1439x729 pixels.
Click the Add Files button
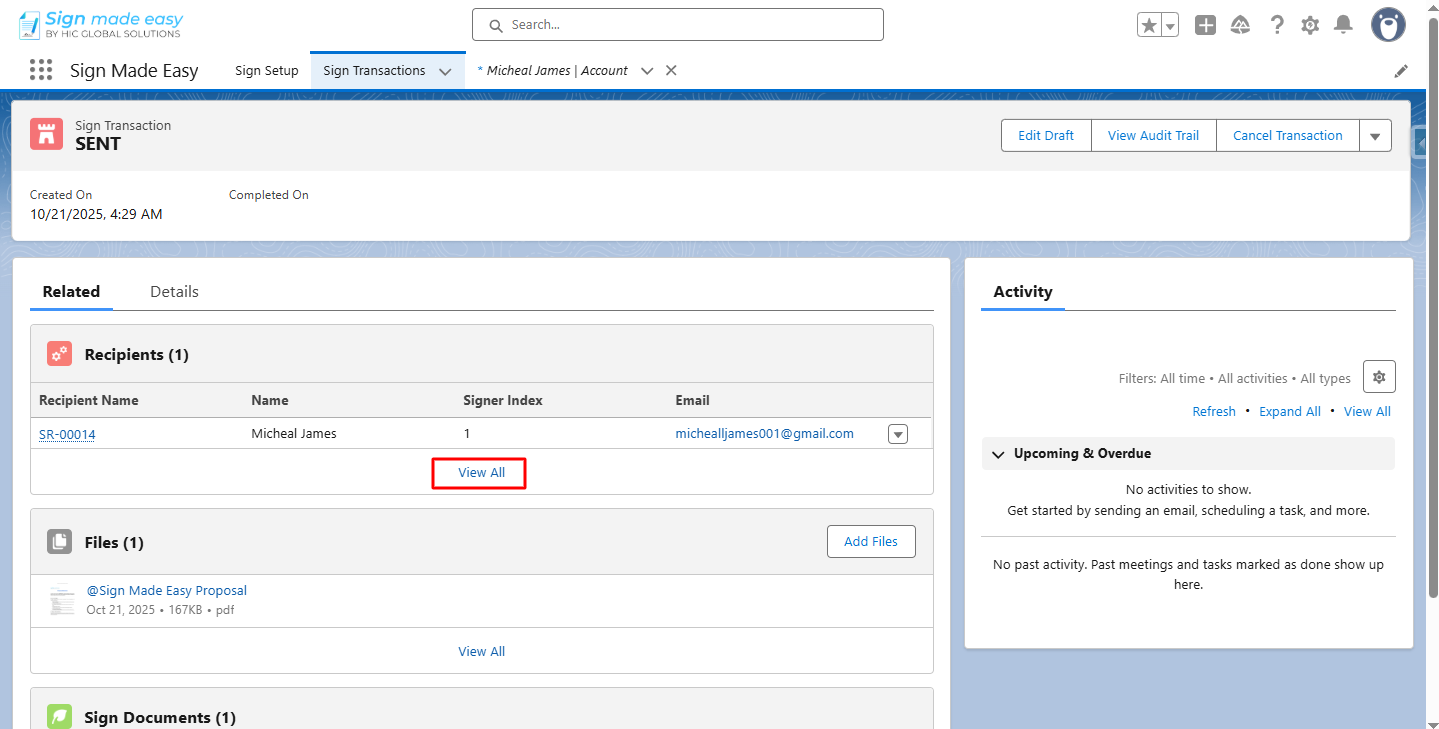coord(871,542)
